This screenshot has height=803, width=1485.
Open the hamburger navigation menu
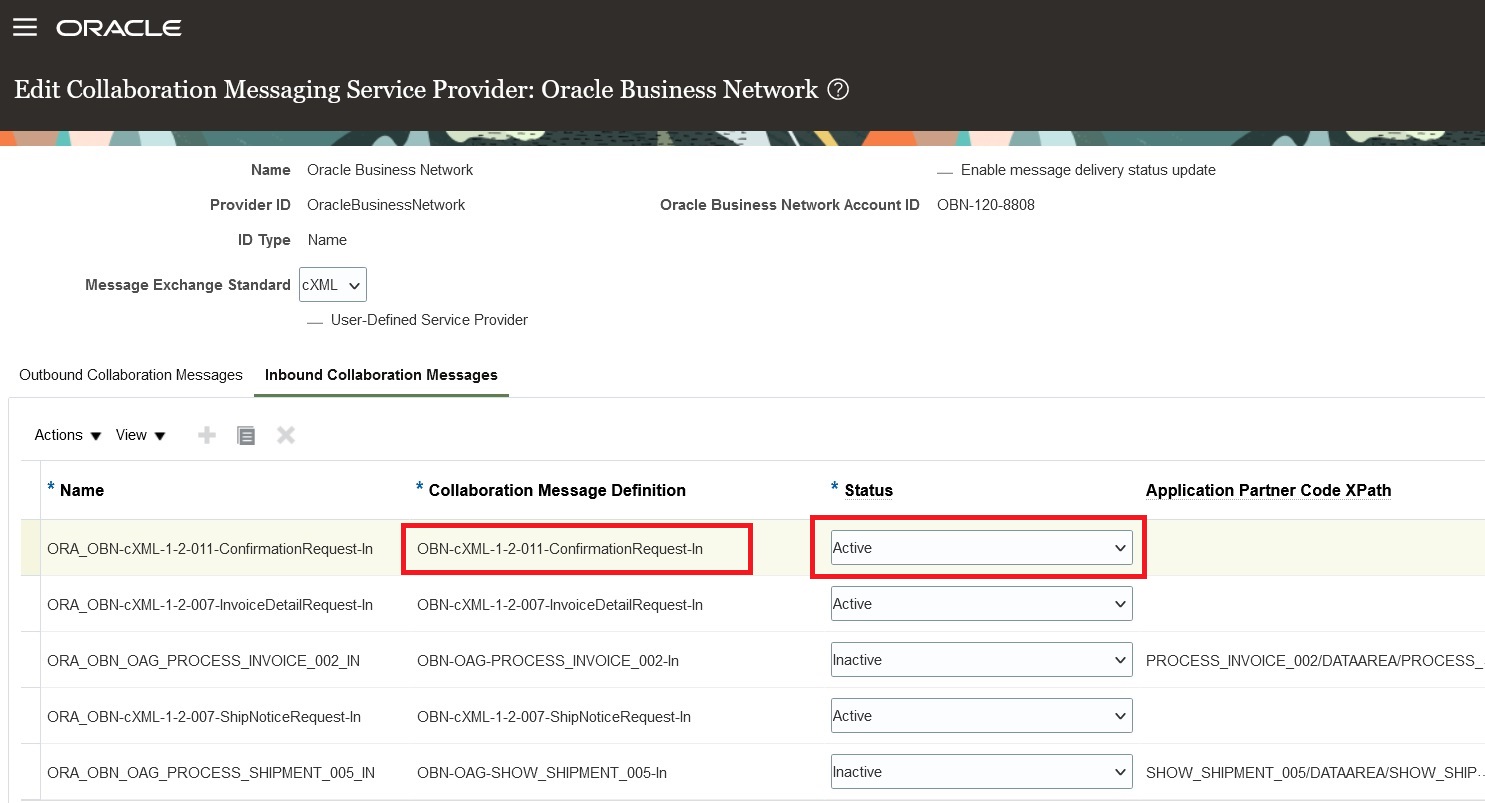pyautogui.click(x=25, y=28)
